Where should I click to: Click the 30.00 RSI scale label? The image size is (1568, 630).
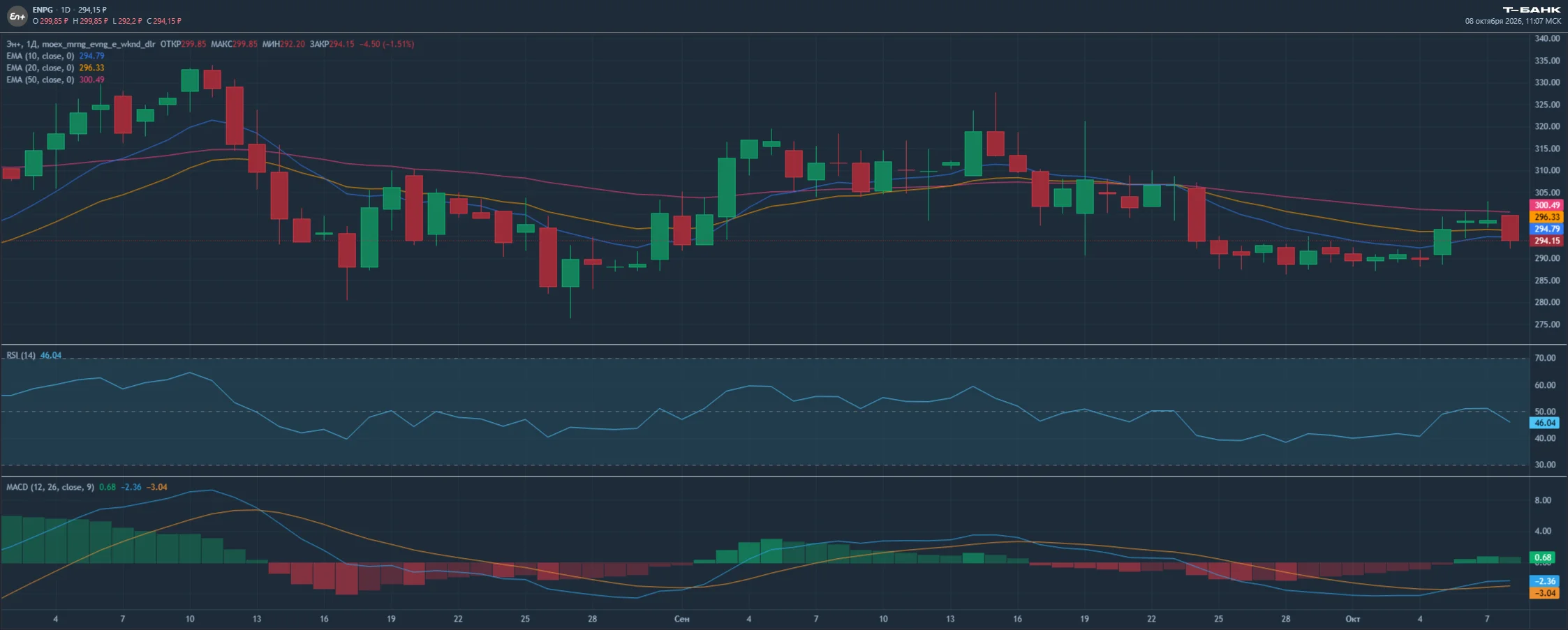pos(1545,465)
